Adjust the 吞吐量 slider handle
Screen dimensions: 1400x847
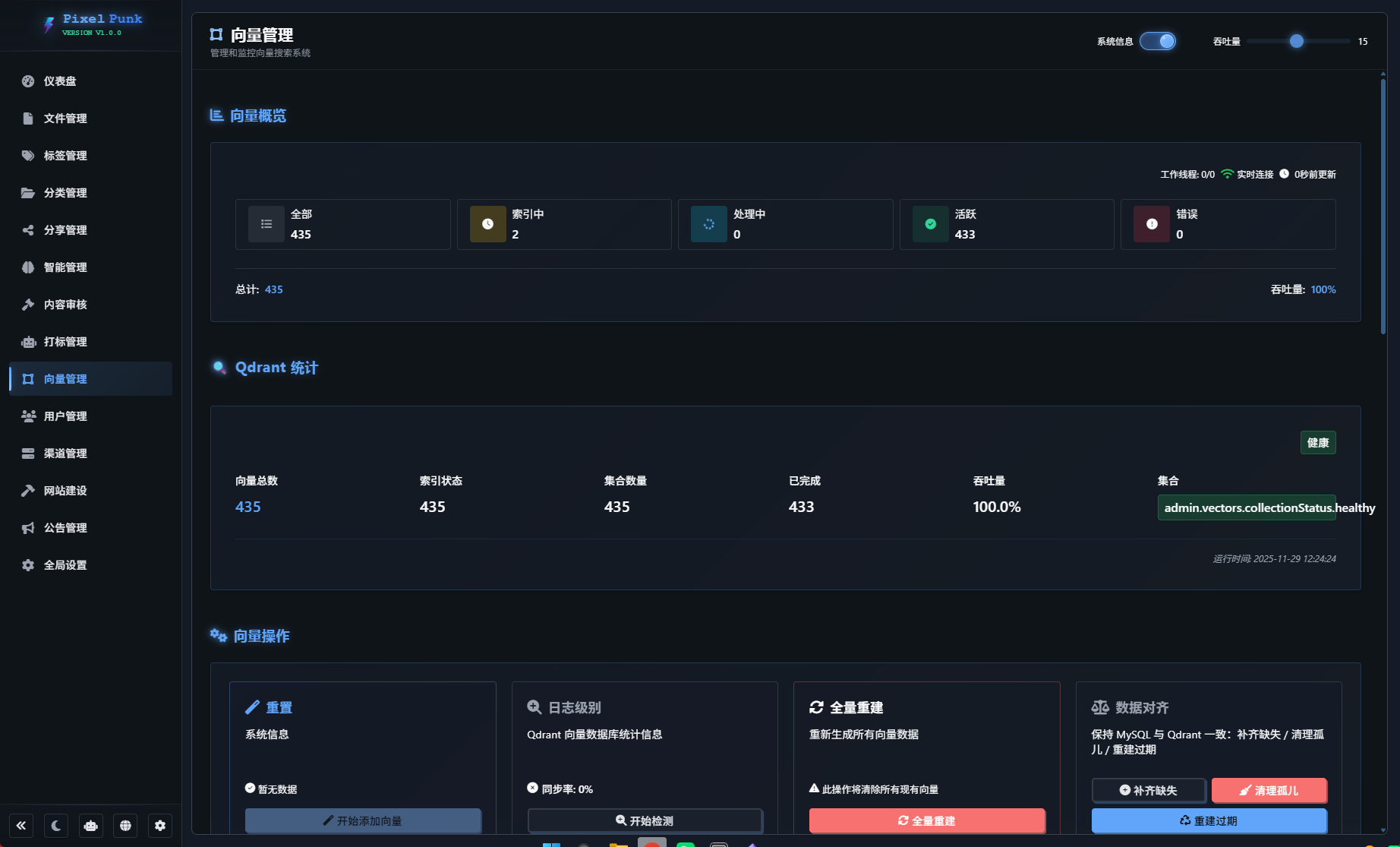coord(1297,41)
